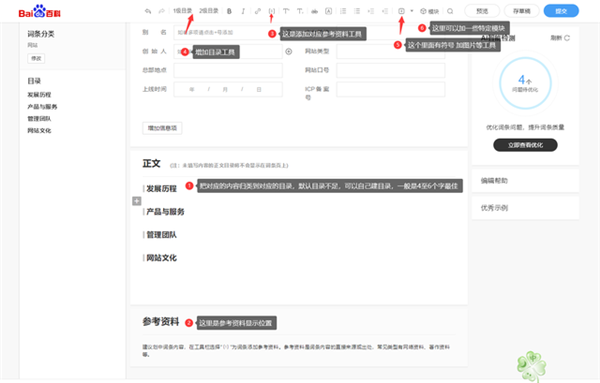Click the 网站口号 input field
Image resolution: width=600 pixels, height=383 pixels.
(x=391, y=70)
